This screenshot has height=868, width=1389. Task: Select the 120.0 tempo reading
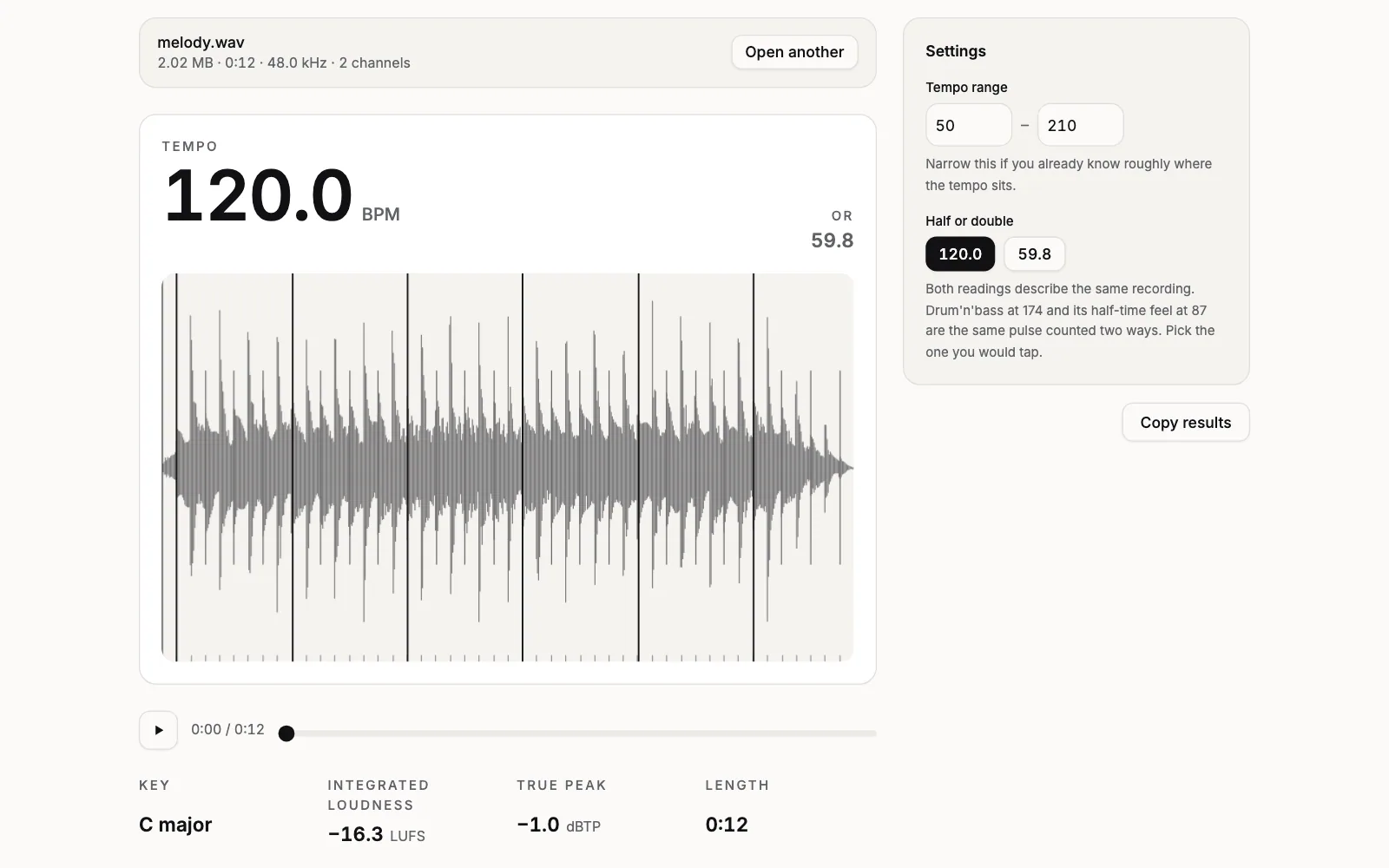(960, 254)
